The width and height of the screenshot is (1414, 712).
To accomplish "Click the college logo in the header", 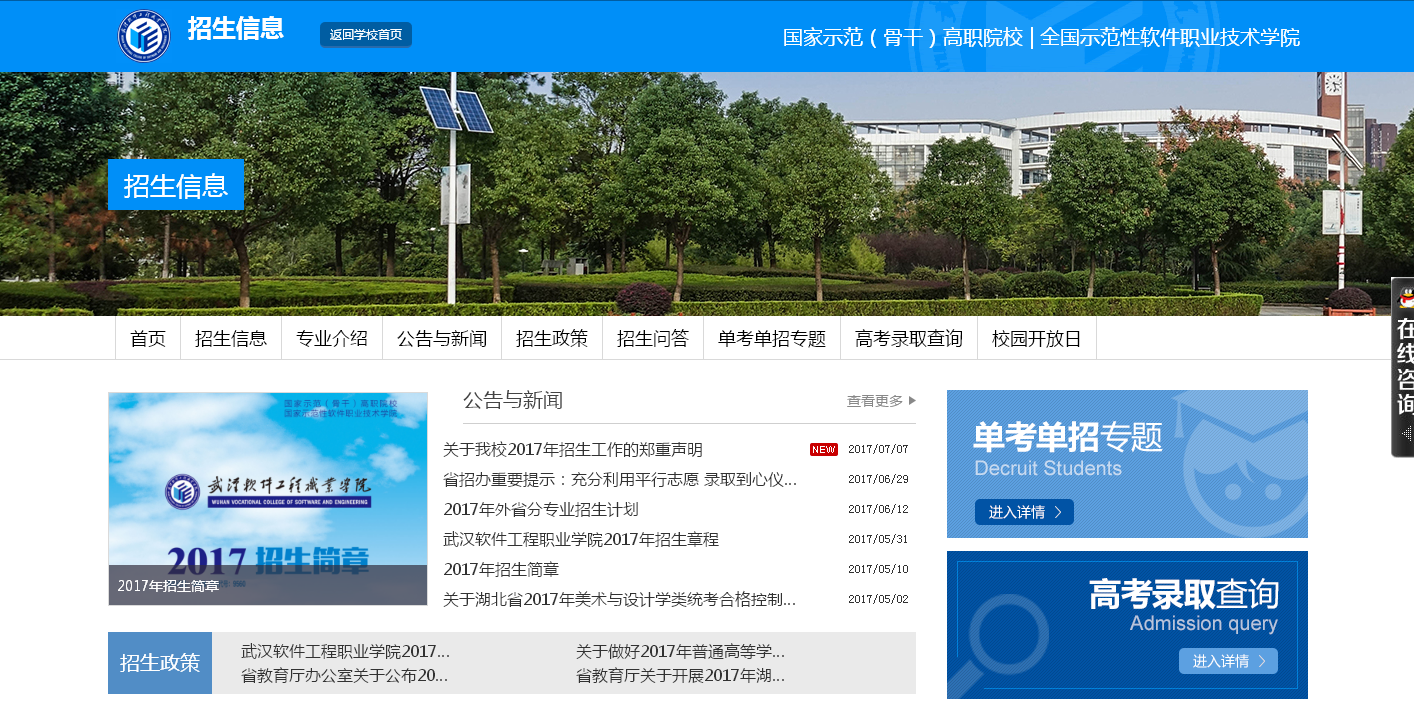I will (144, 35).
